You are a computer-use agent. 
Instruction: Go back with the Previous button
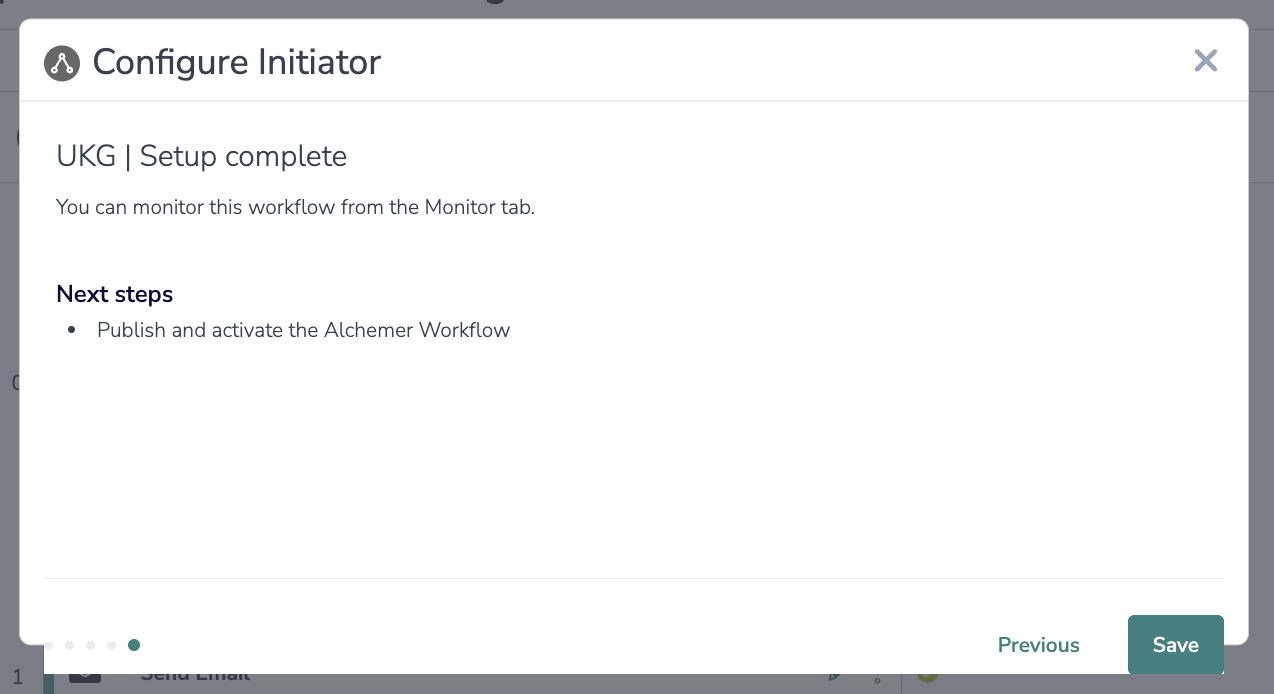point(1038,645)
